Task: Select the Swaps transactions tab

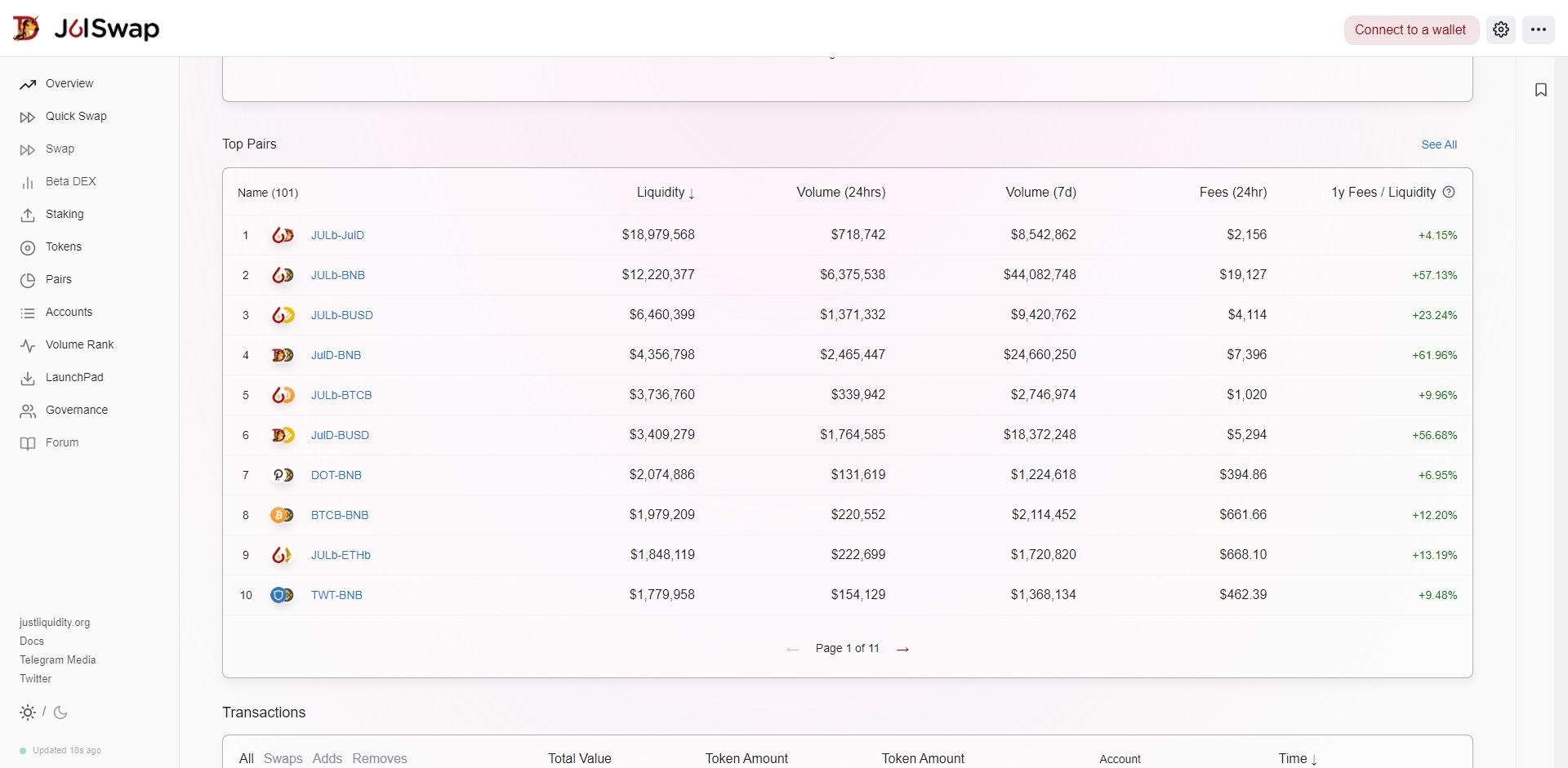Action: point(283,758)
